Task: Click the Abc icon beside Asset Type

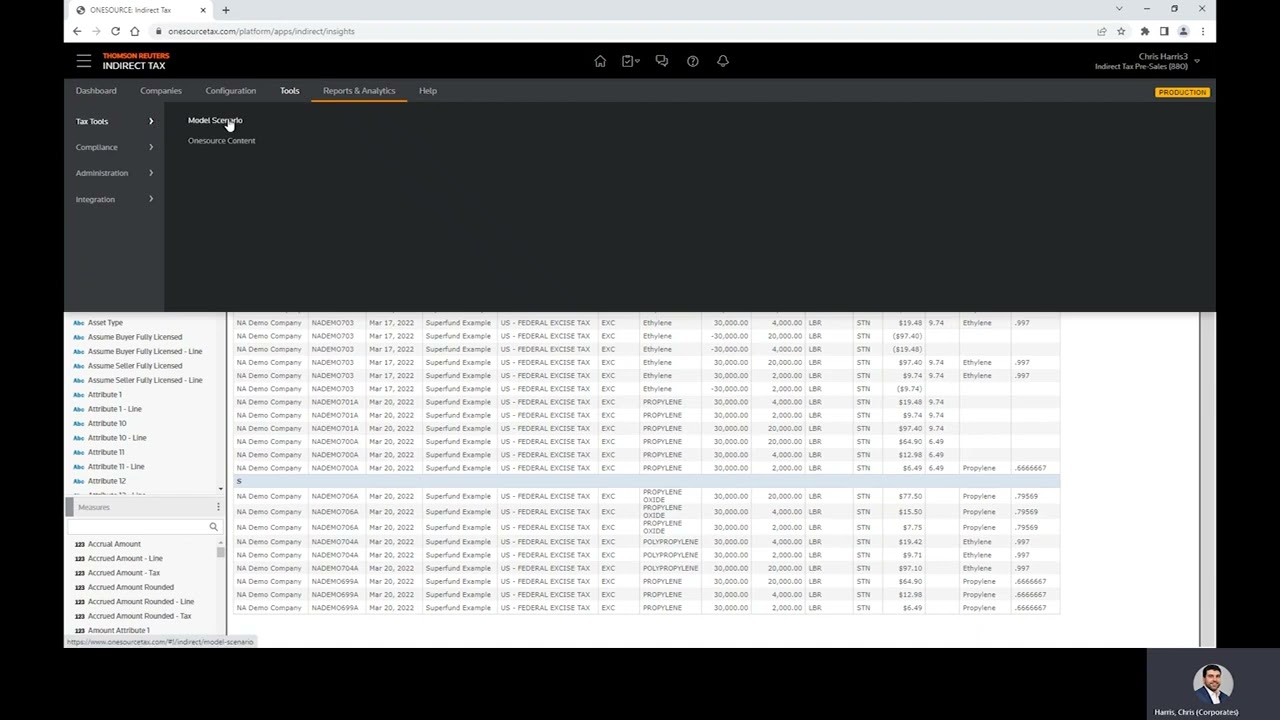Action: pyautogui.click(x=79, y=323)
